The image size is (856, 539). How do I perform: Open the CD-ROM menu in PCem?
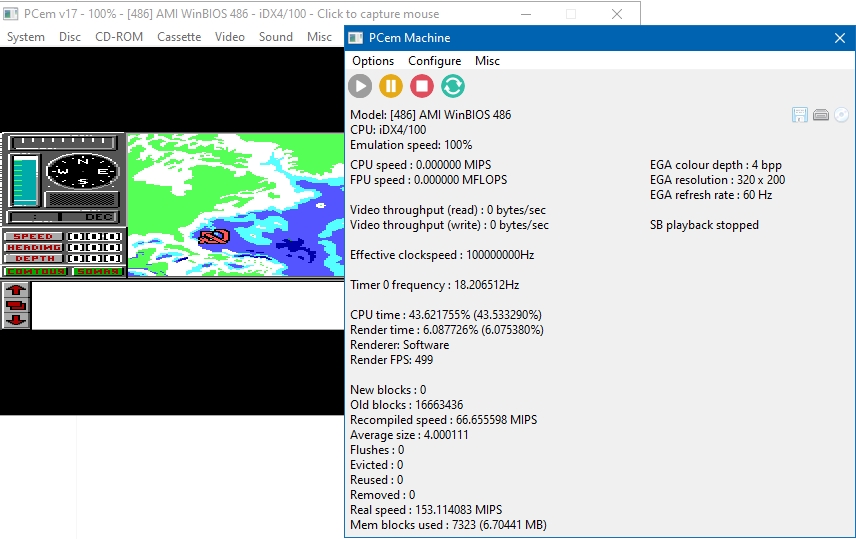click(x=119, y=37)
